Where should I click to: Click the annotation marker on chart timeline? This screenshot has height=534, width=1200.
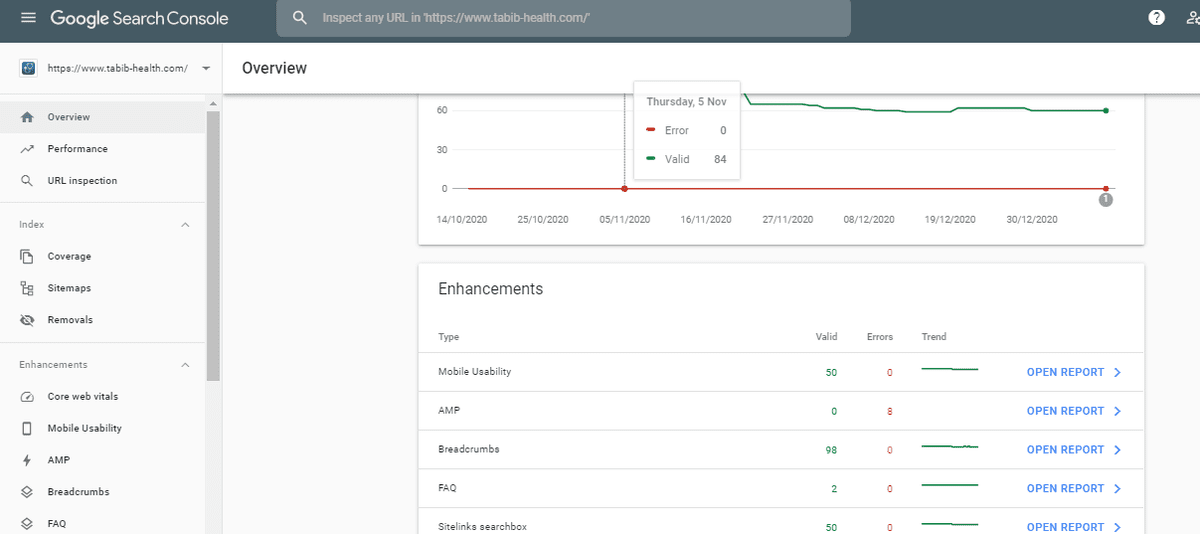click(x=1106, y=200)
